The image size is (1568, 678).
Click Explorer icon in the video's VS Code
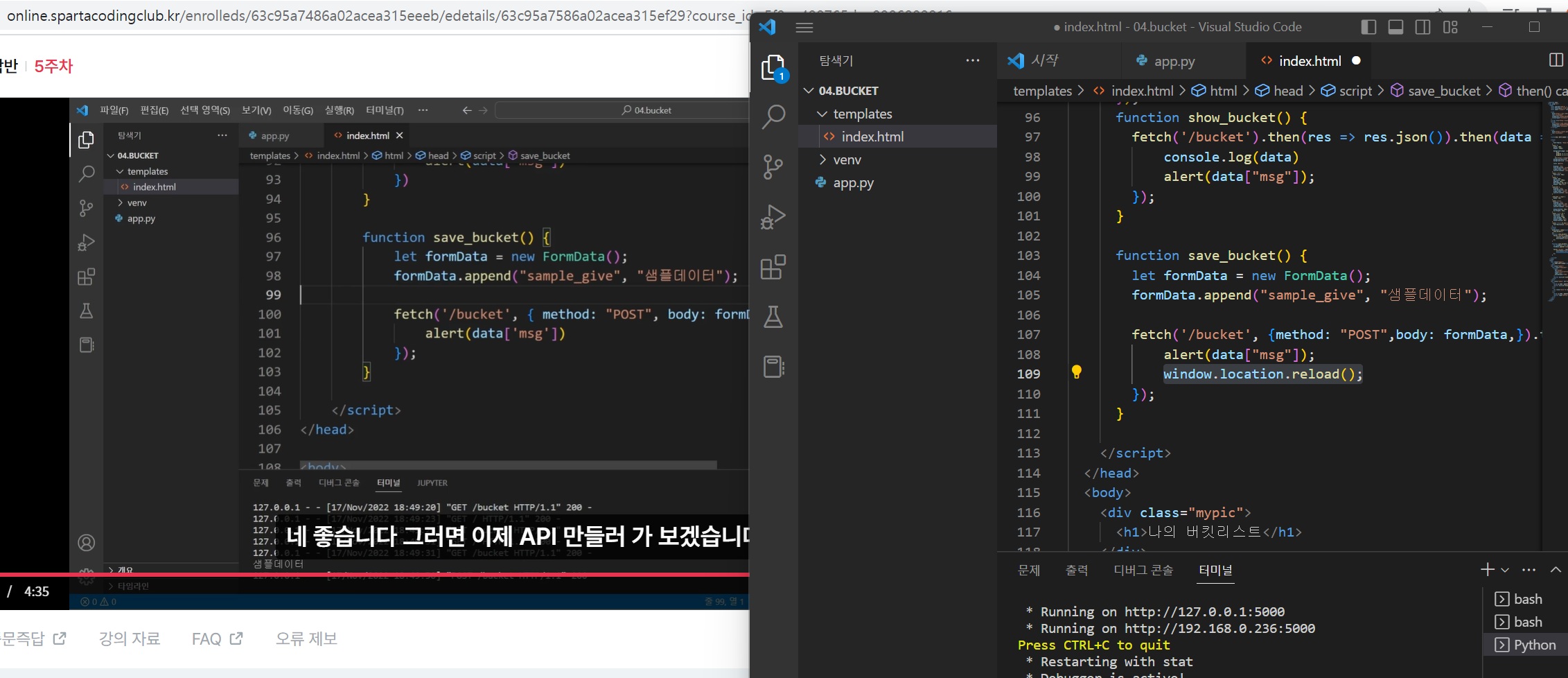coord(86,139)
